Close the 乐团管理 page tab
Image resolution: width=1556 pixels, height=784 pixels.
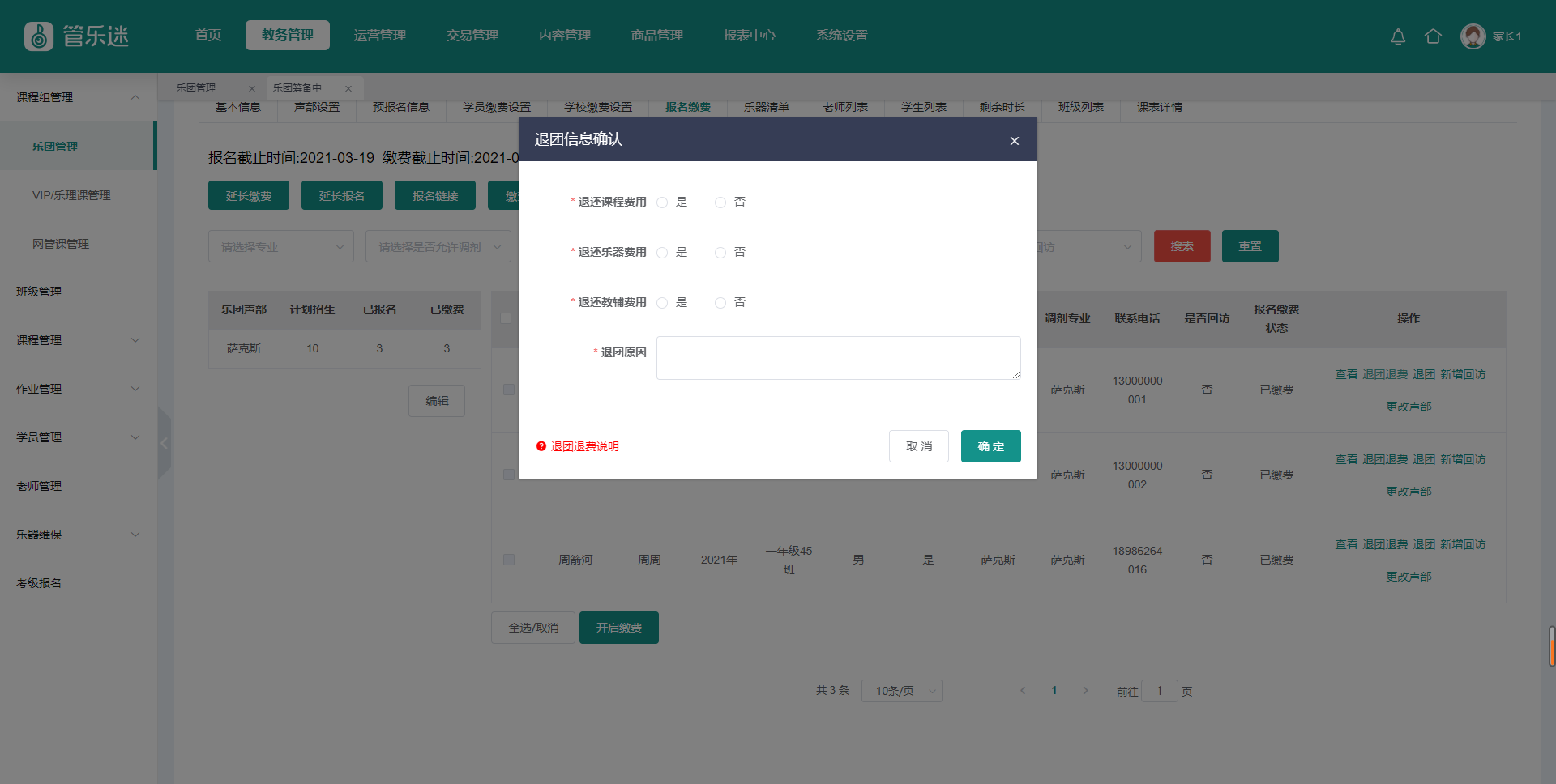click(x=252, y=88)
